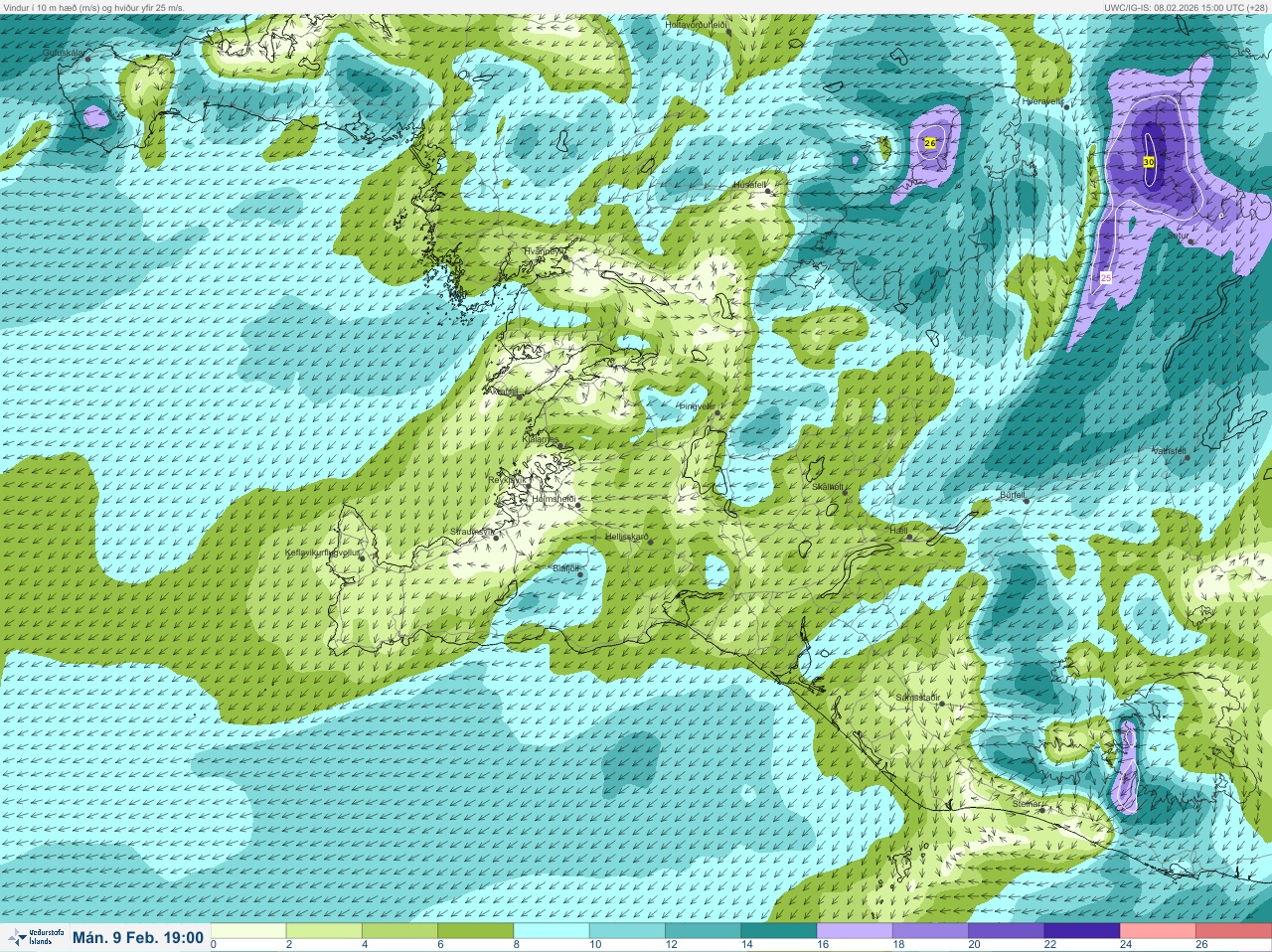The width and height of the screenshot is (1272, 952).
Task: Click the Sámsstaðir station label
Action: (917, 698)
